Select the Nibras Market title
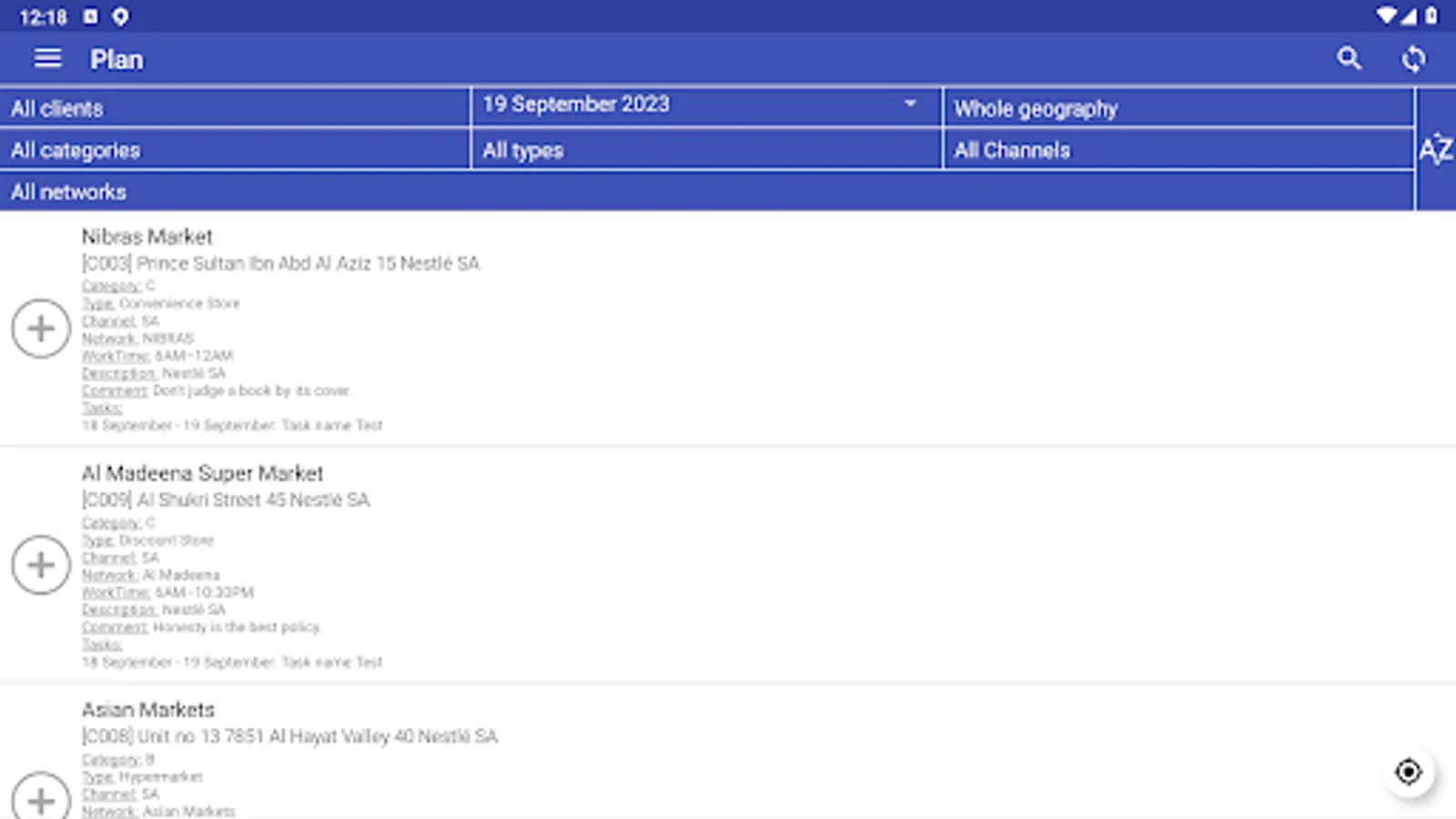The width and height of the screenshot is (1456, 819). click(x=147, y=237)
